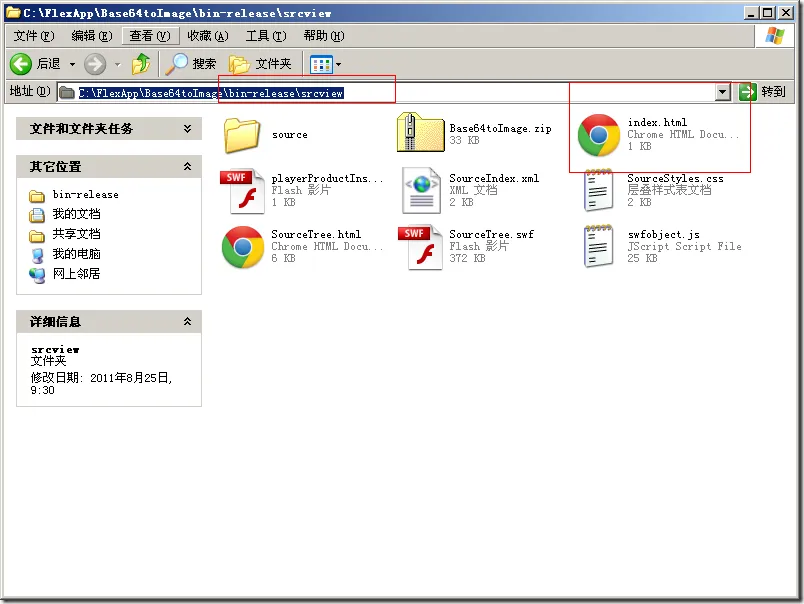Click the green Back arrow icon

coord(21,64)
